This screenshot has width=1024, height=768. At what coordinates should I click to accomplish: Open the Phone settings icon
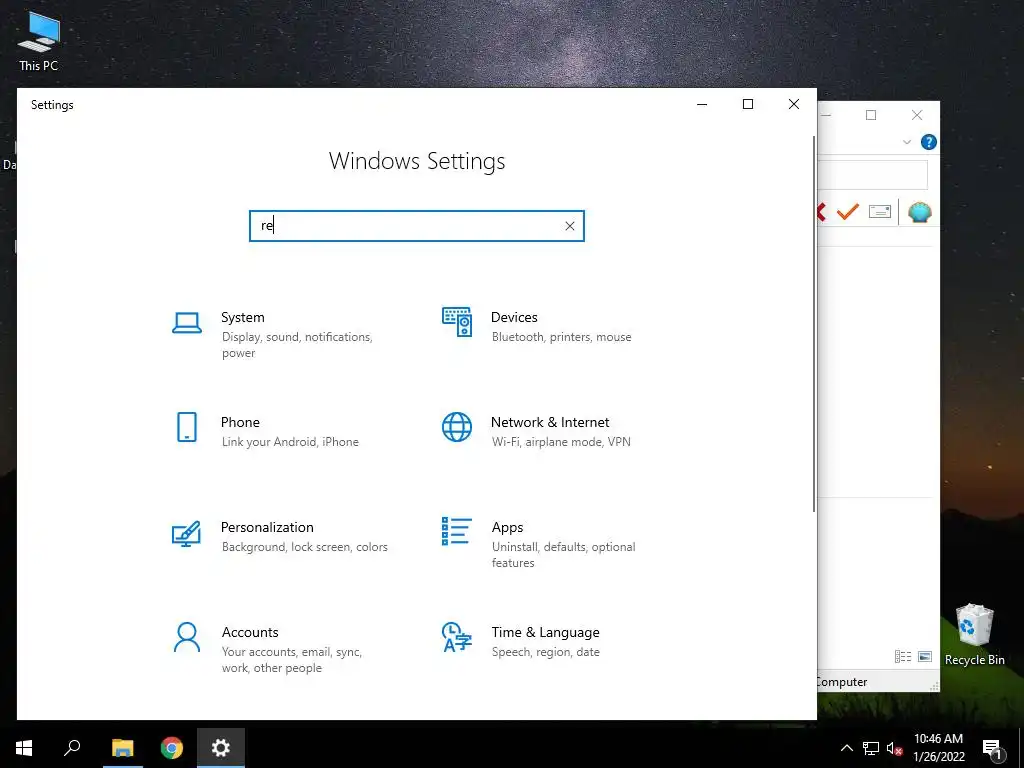187,427
